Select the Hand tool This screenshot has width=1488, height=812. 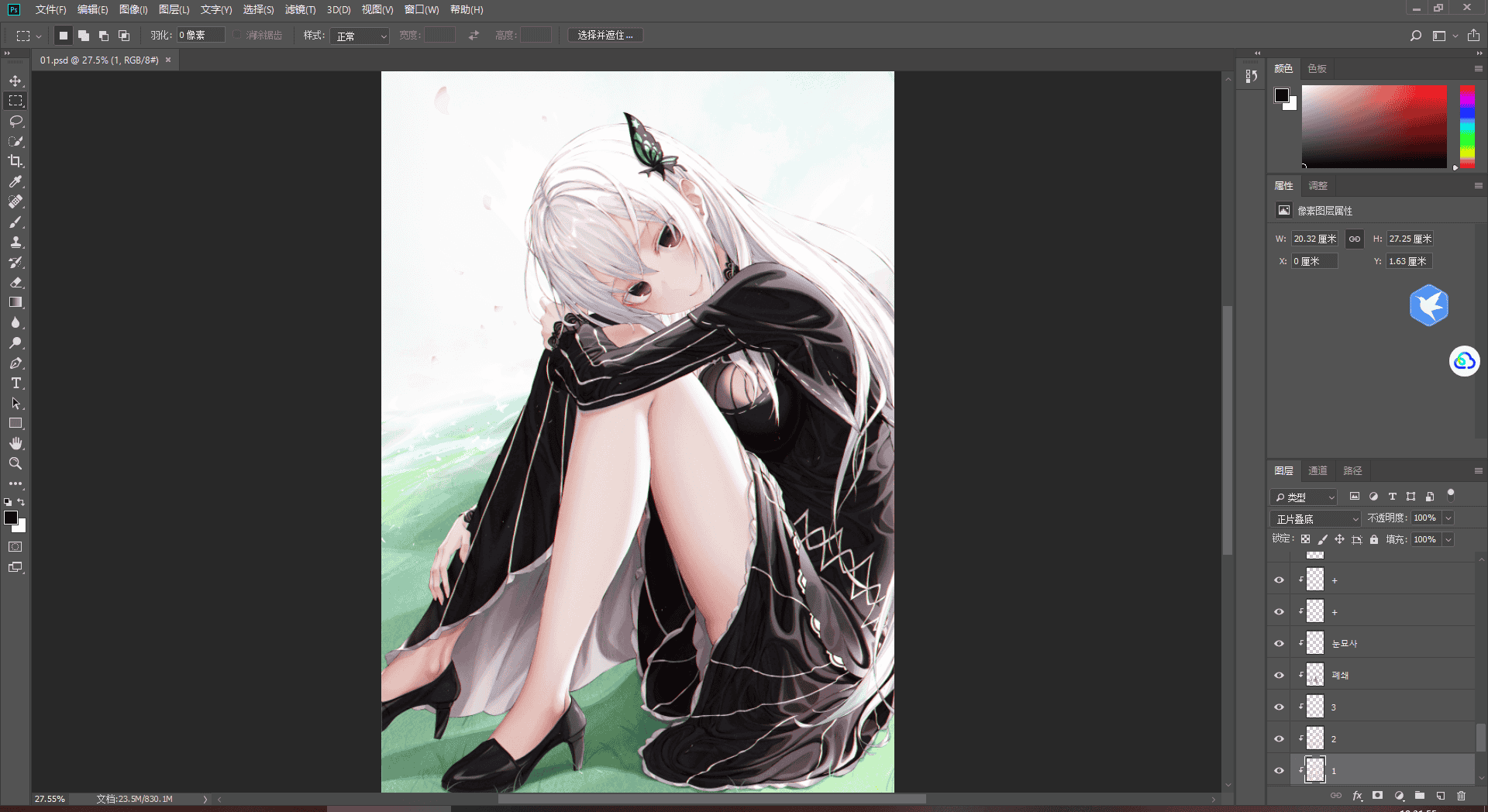15,443
